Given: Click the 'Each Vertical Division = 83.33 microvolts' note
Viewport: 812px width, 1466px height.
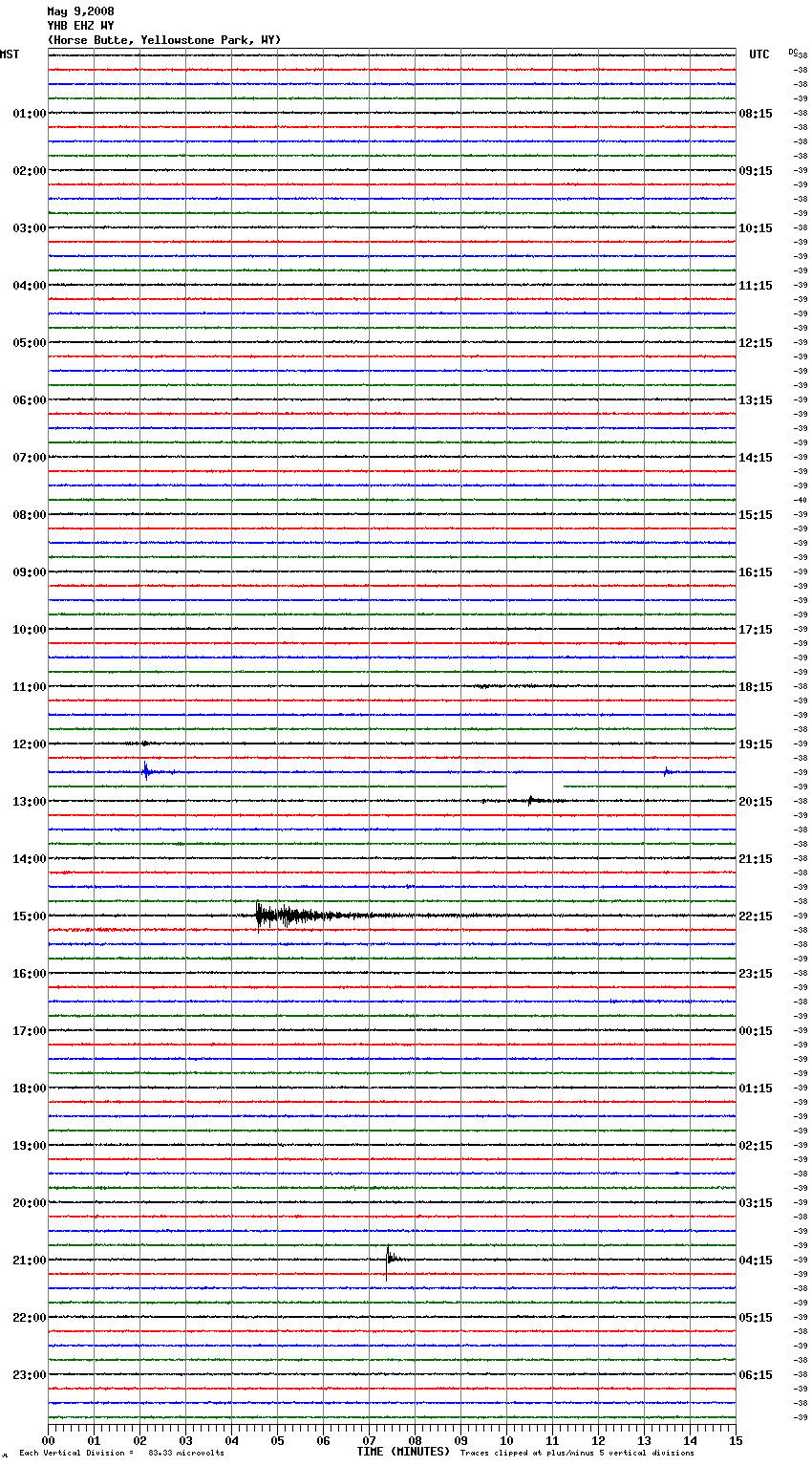Looking at the screenshot, I should (x=121, y=1454).
